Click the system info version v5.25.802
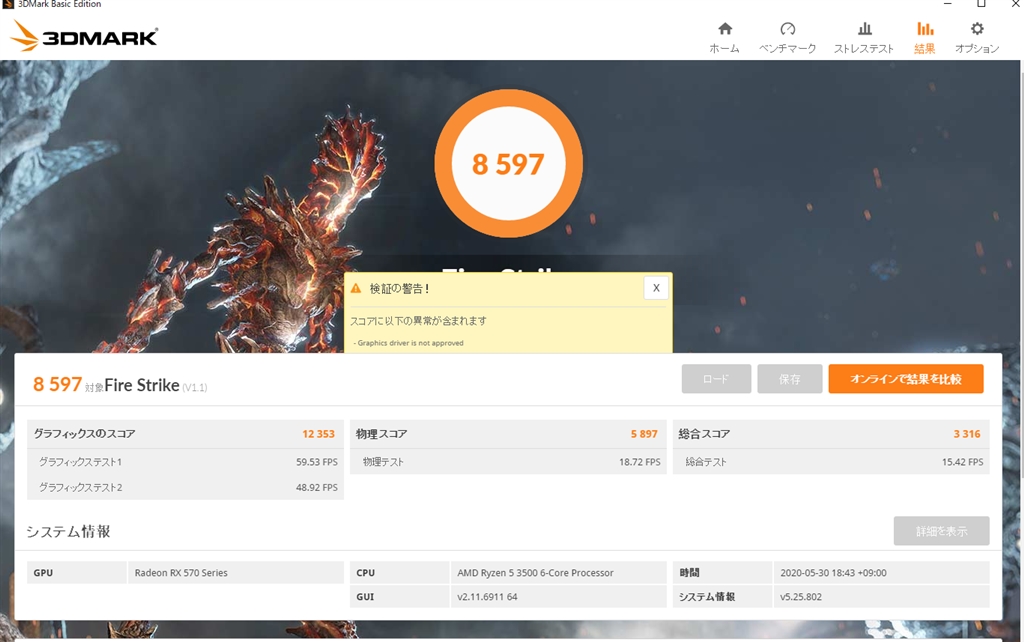 tap(801, 597)
